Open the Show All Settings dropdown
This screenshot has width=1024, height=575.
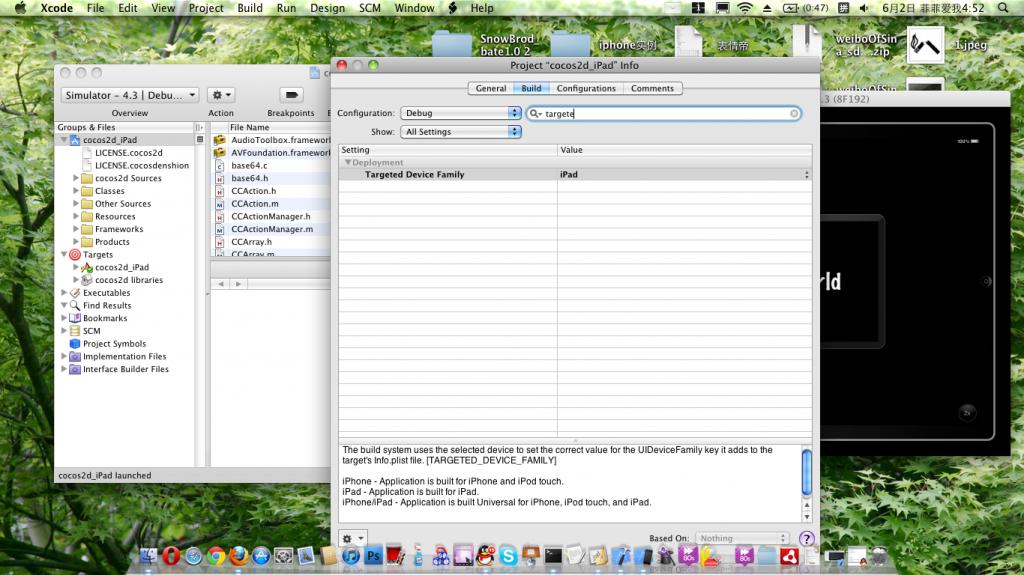pyautogui.click(x=460, y=132)
